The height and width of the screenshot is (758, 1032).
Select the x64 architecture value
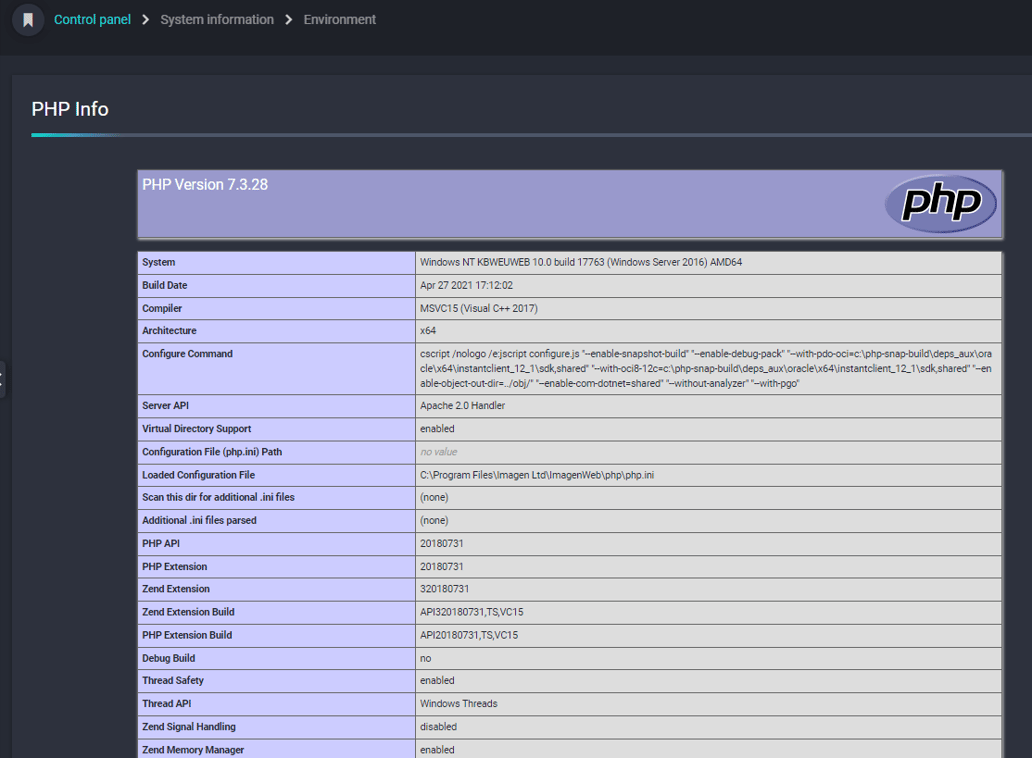point(428,331)
